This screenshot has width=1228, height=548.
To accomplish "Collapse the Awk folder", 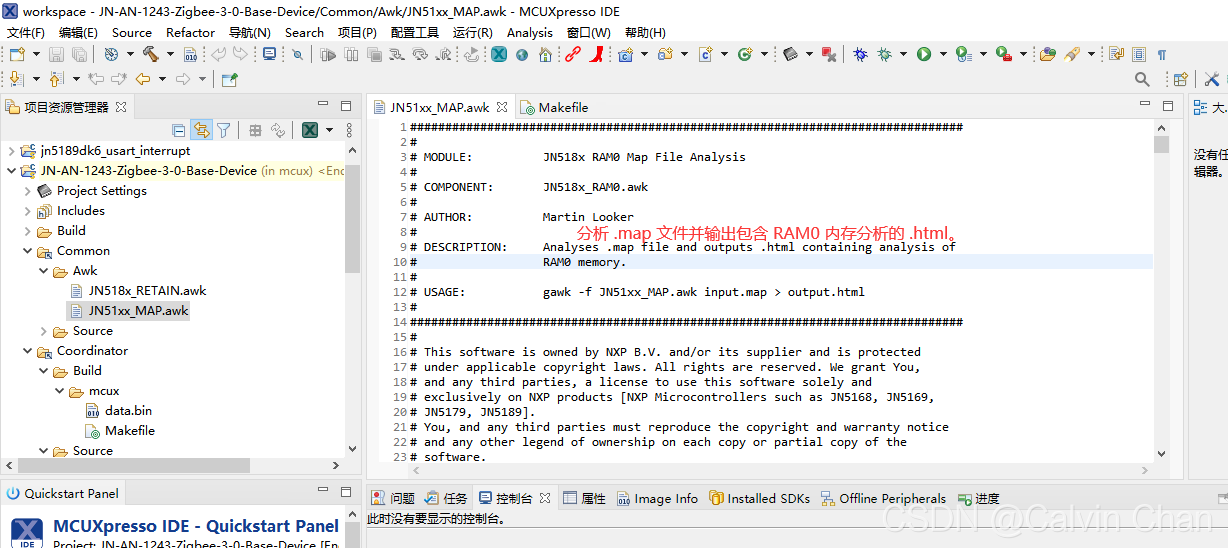I will [x=43, y=271].
